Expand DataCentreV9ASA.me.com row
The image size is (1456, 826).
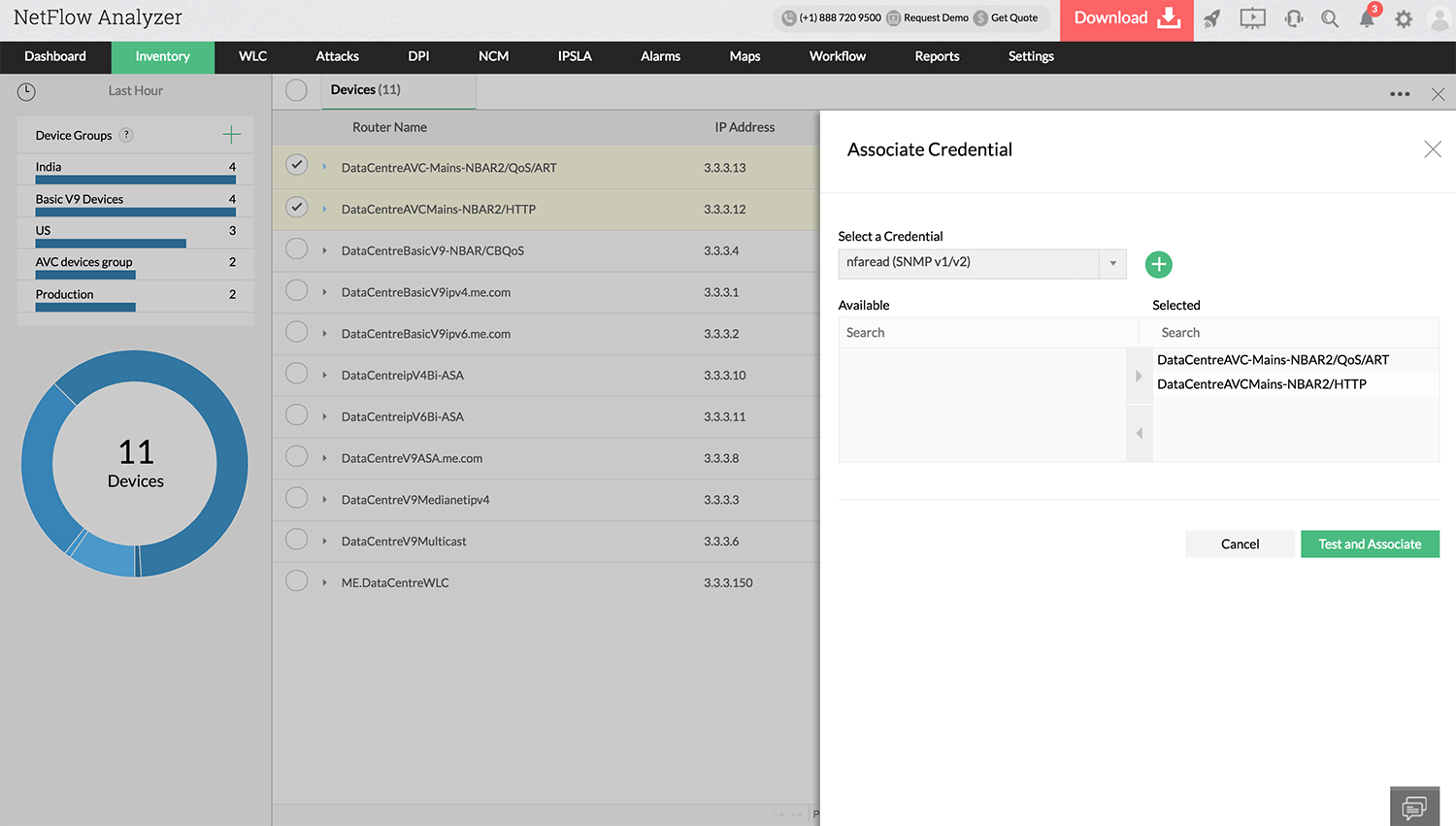click(324, 458)
